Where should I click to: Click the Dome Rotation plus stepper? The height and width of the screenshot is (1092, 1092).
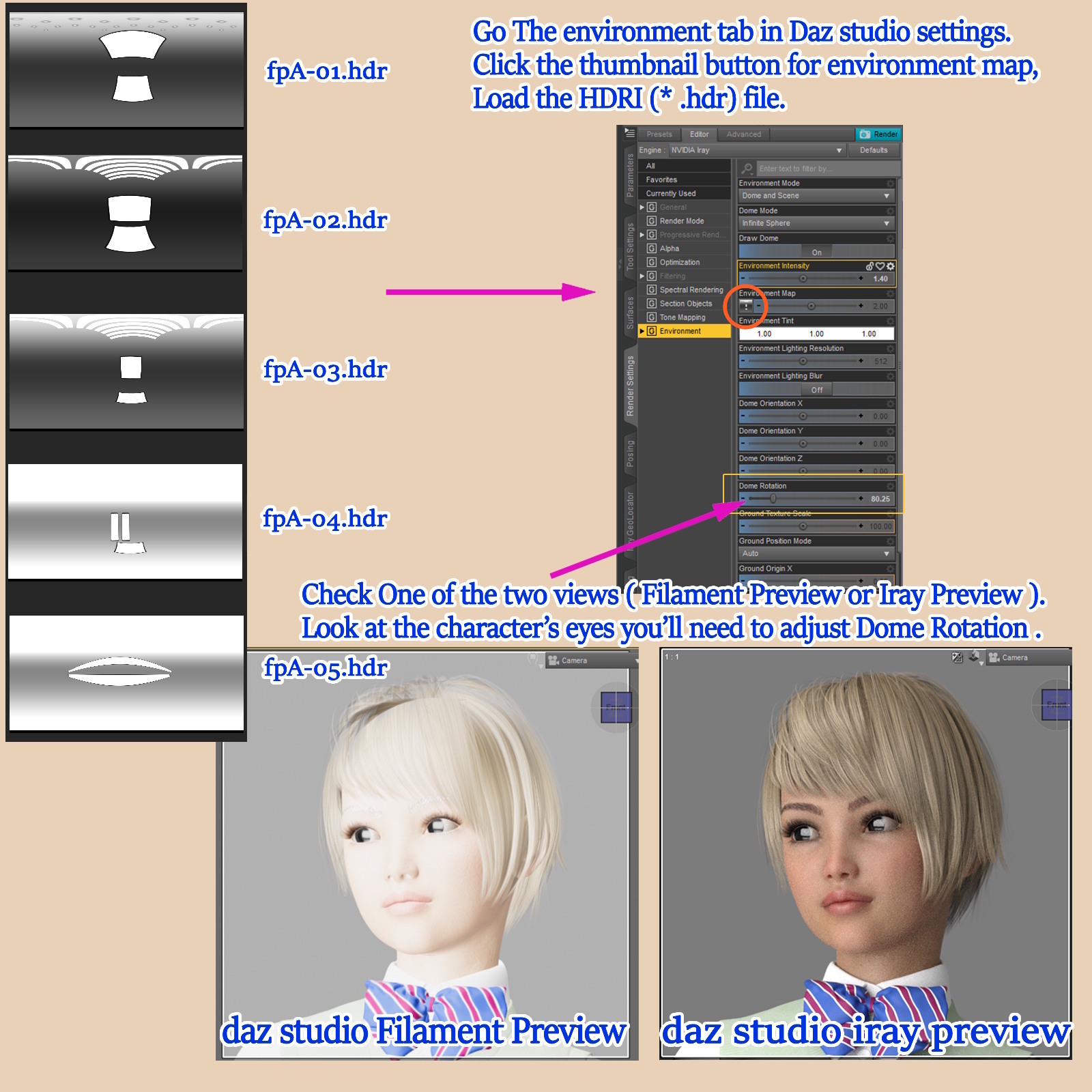[x=861, y=499]
